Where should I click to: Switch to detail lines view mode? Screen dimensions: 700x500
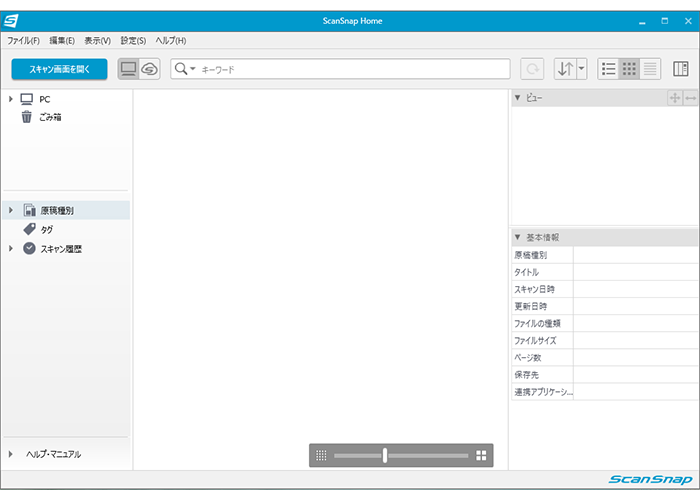650,69
